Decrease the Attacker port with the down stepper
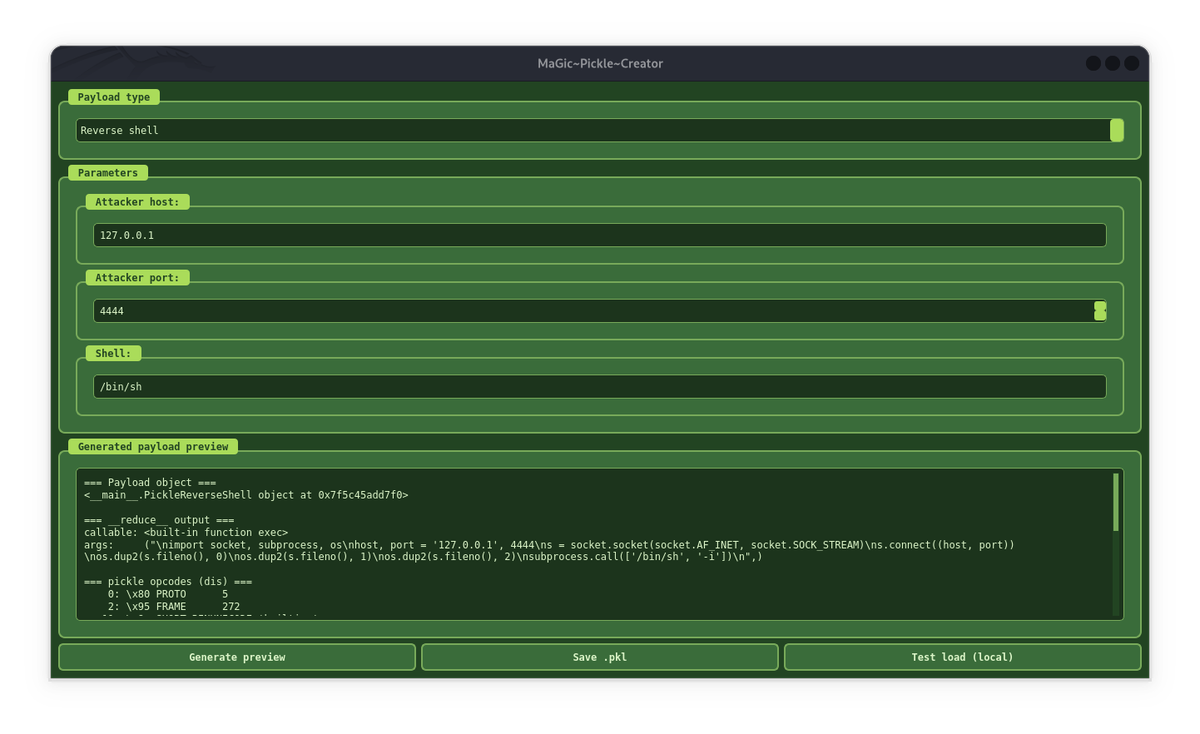 [x=1100, y=316]
